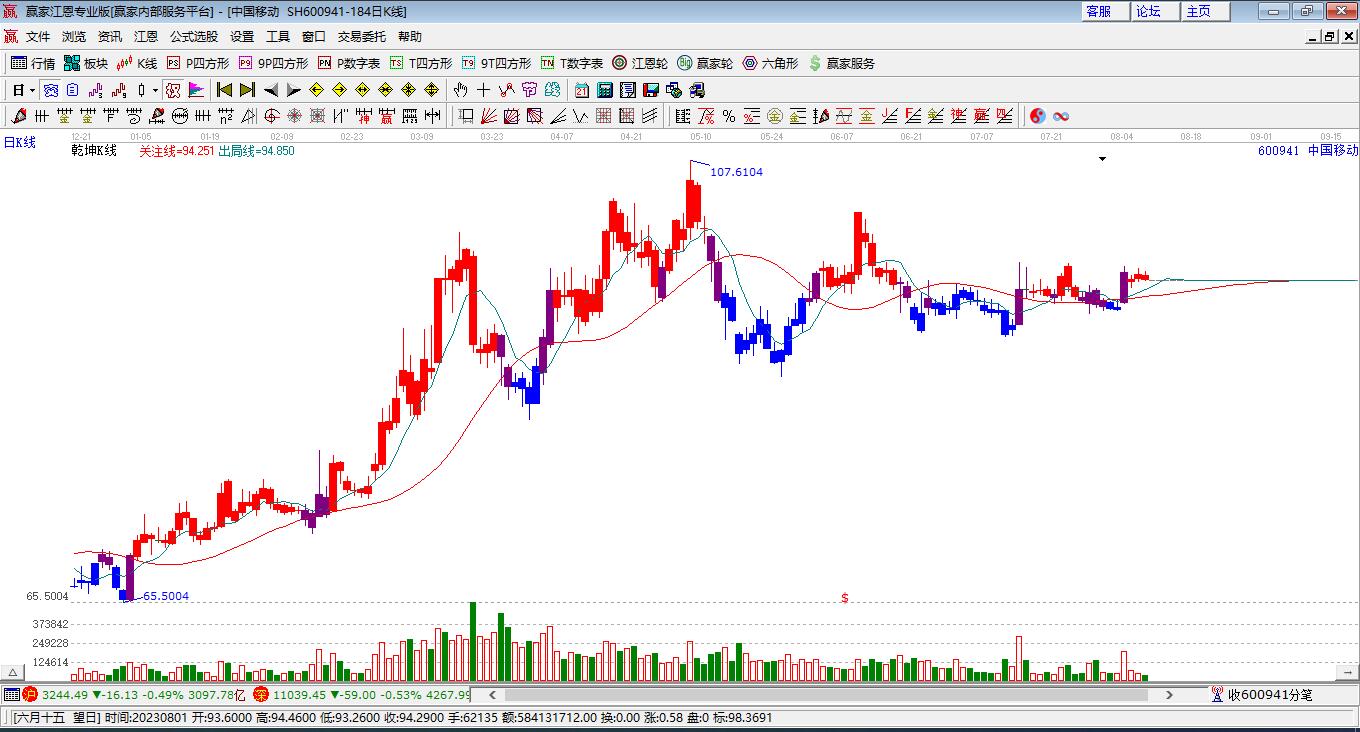This screenshot has height=732, width=1360.
Task: Click the yellow diamond right-arrow icon
Action: click(x=339, y=90)
